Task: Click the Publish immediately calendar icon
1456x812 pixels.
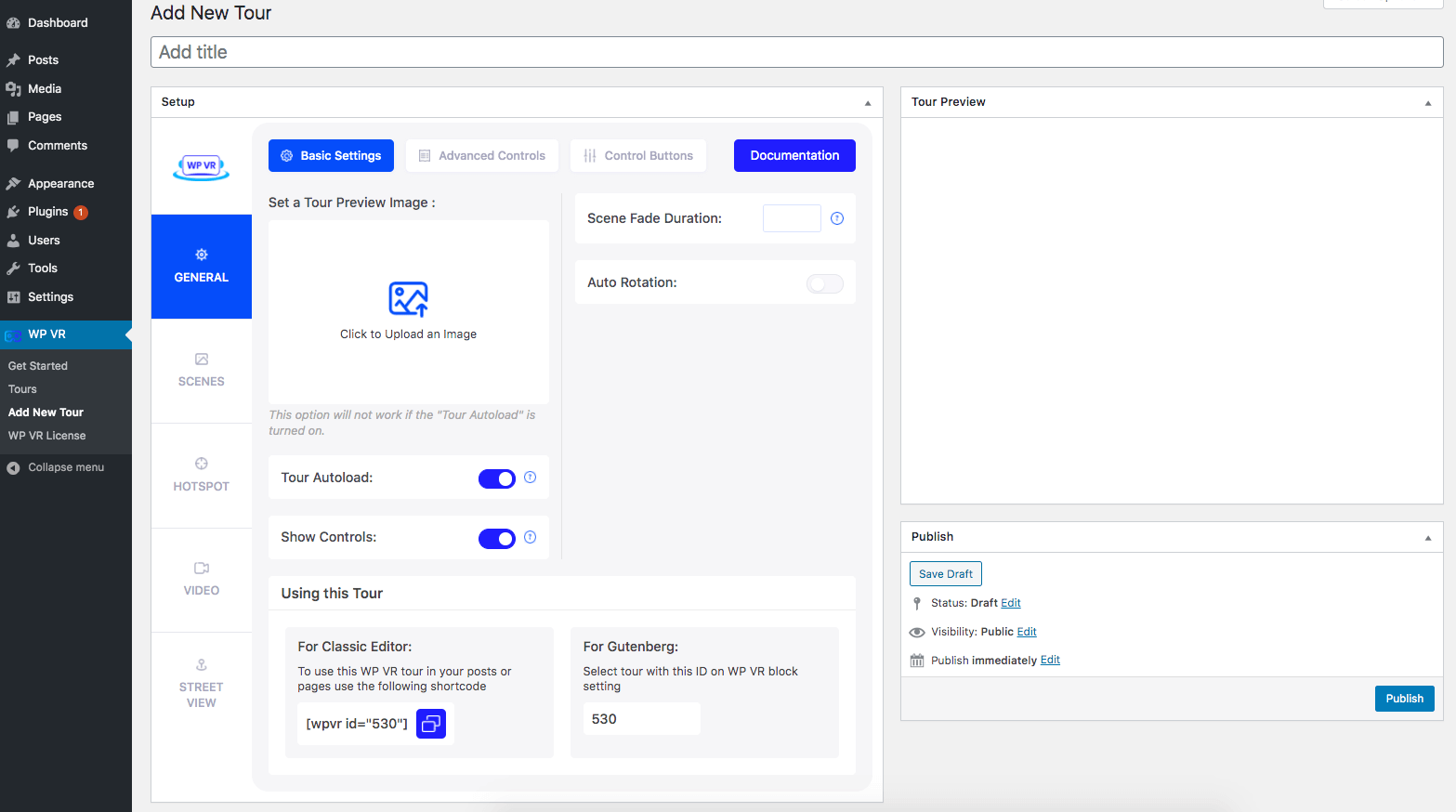Action: 917,661
